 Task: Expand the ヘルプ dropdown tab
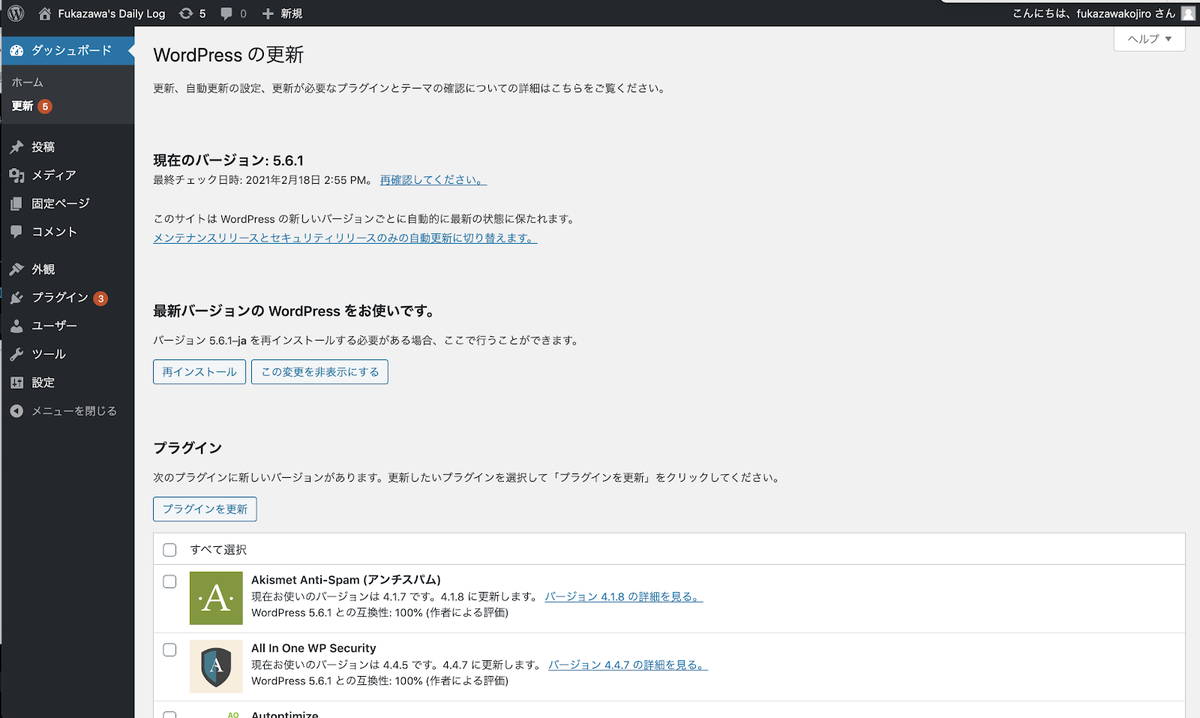1149,38
